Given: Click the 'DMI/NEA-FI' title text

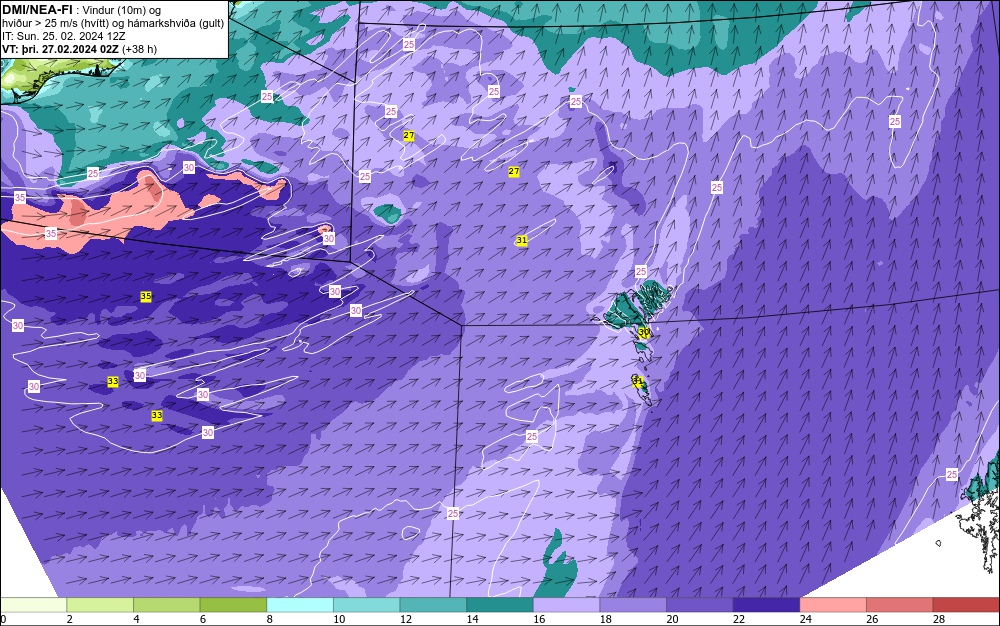Looking at the screenshot, I should (37, 10).
